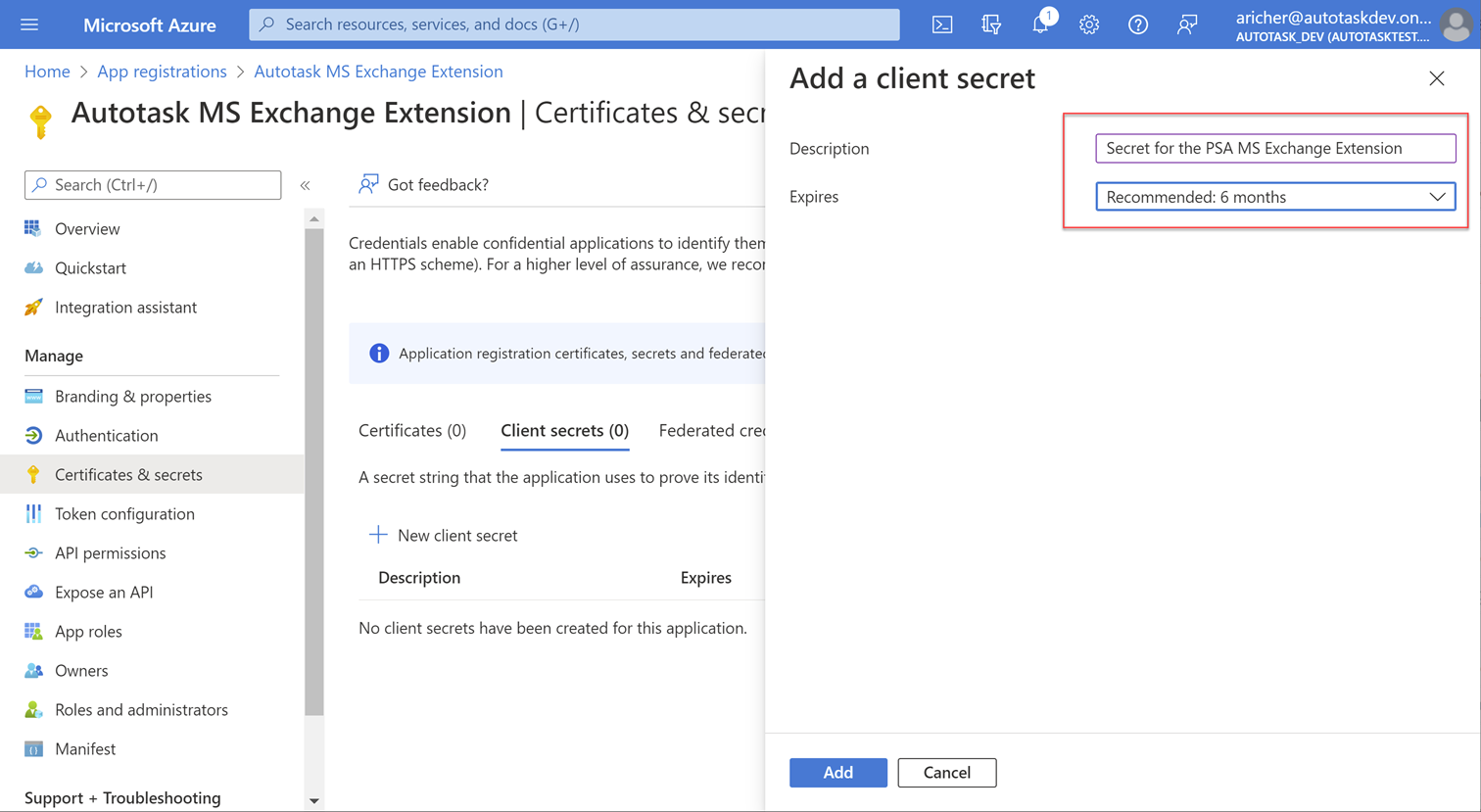
Task: Click the user account avatar
Action: (x=1457, y=25)
